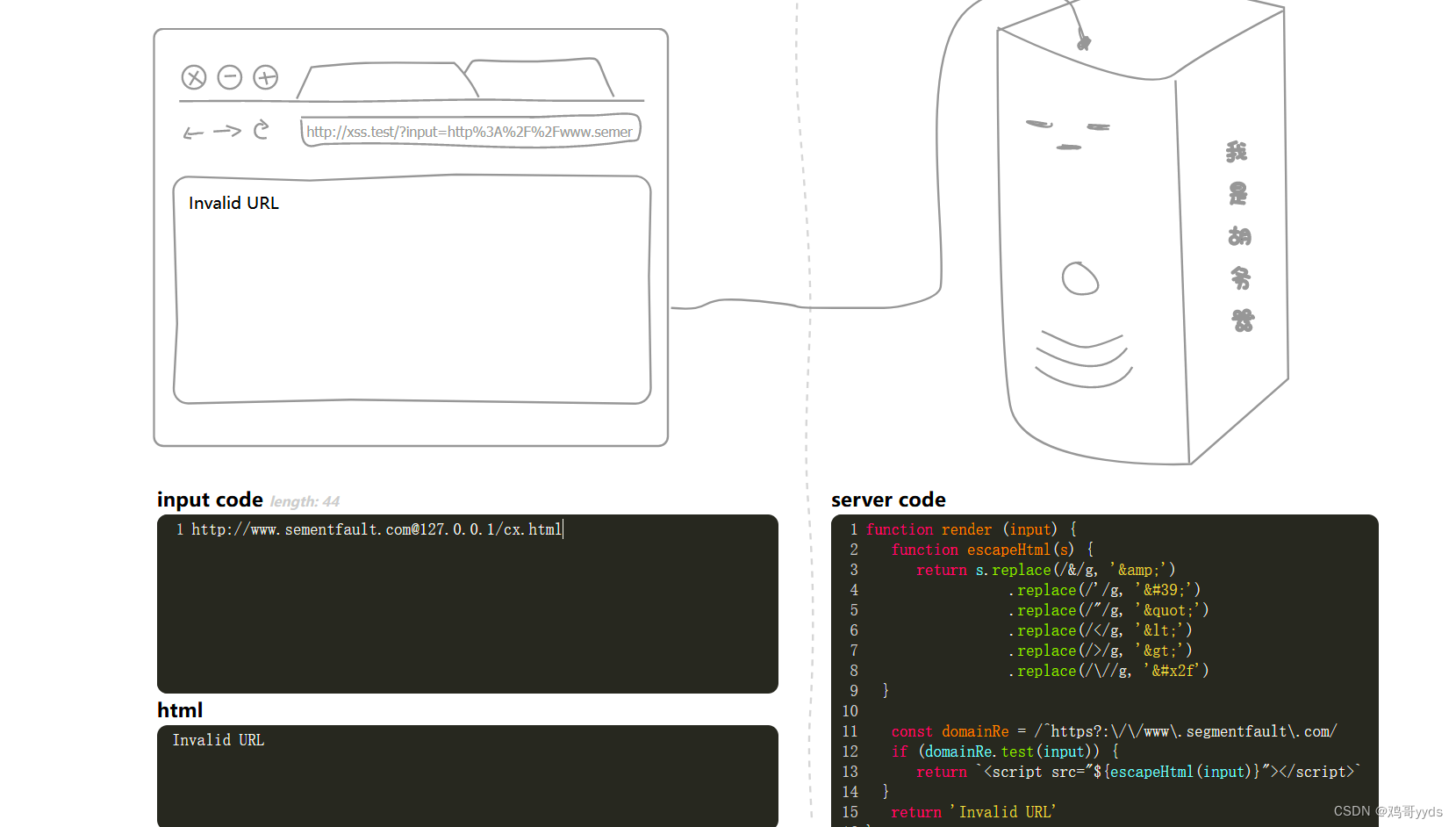Click inside the input code editor text
The height and width of the screenshot is (827, 1456).
pyautogui.click(x=377, y=529)
